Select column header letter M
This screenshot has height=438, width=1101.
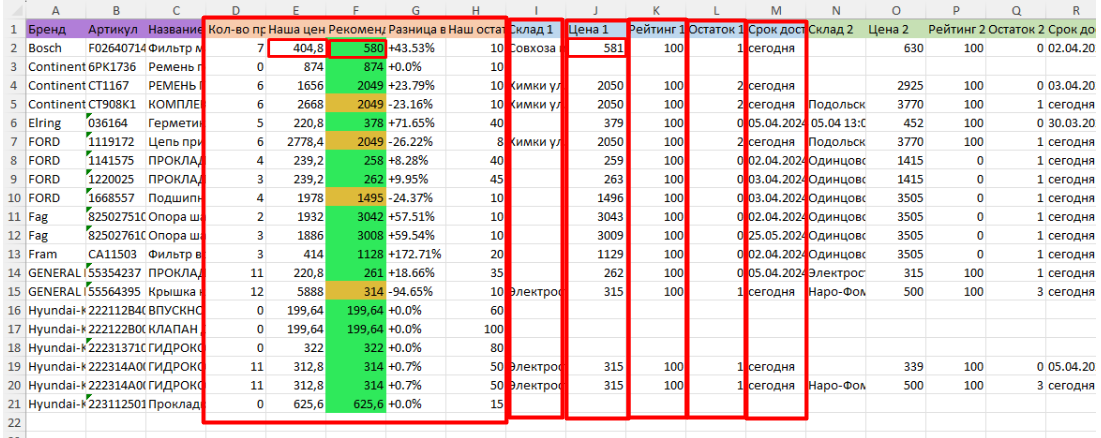pos(777,11)
